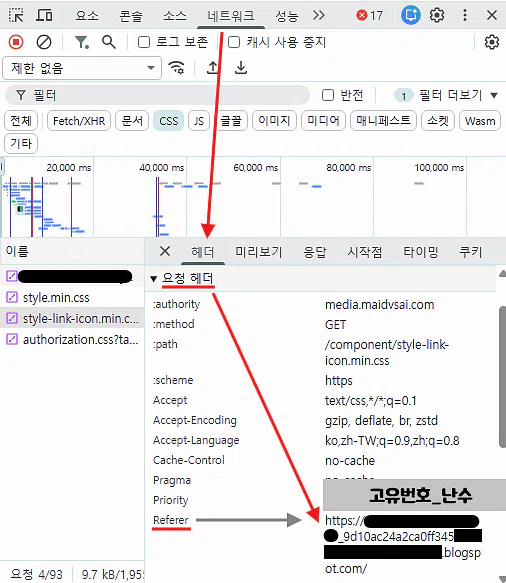This screenshot has height=583, width=506.
Task: Click the media.maidvsai.com authority value
Action: pyautogui.click(x=380, y=305)
